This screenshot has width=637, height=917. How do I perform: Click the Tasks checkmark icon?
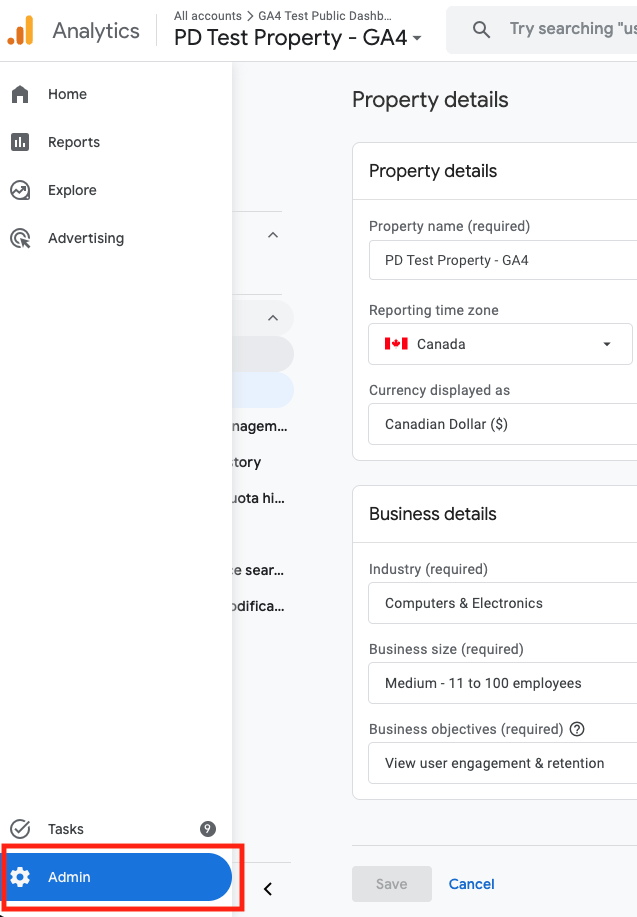(x=20, y=829)
